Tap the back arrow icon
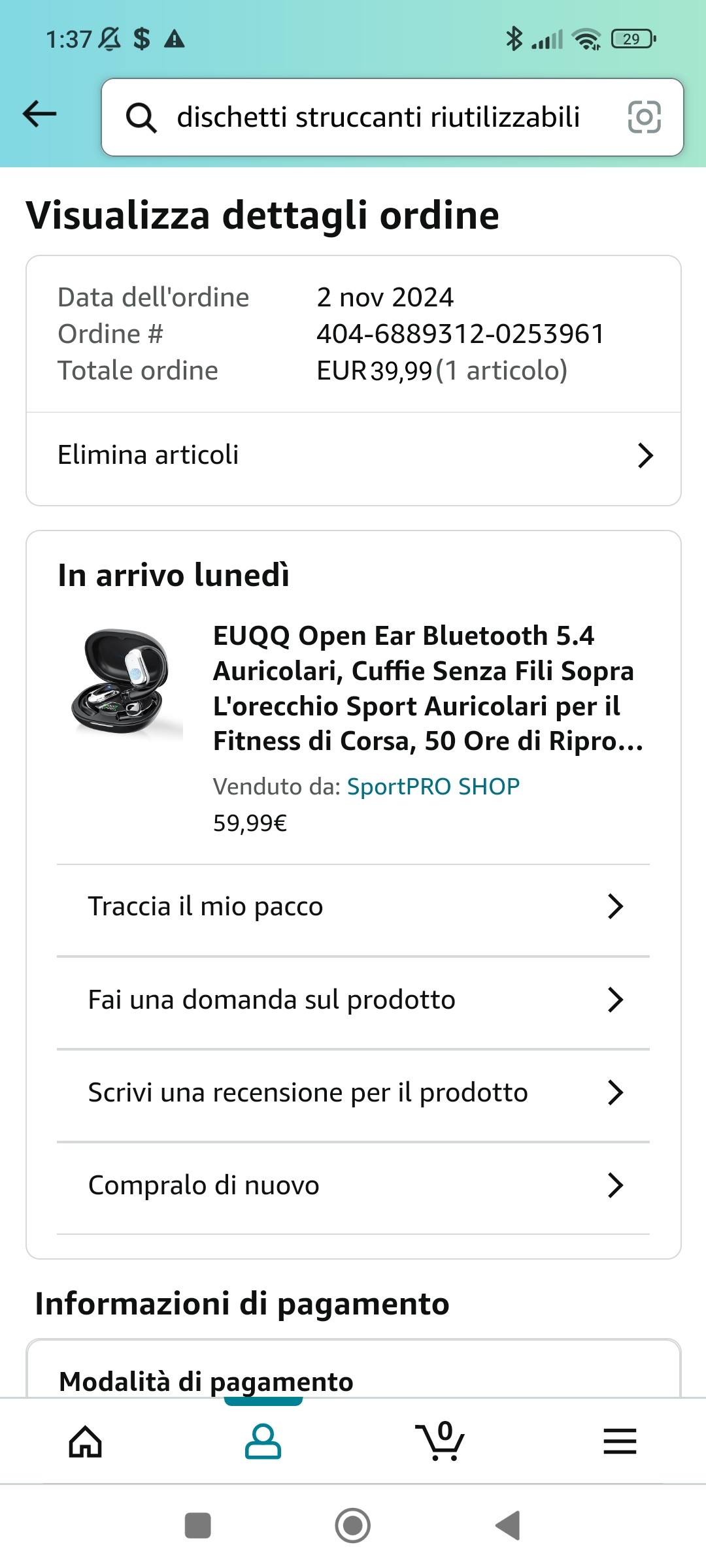 coord(40,114)
